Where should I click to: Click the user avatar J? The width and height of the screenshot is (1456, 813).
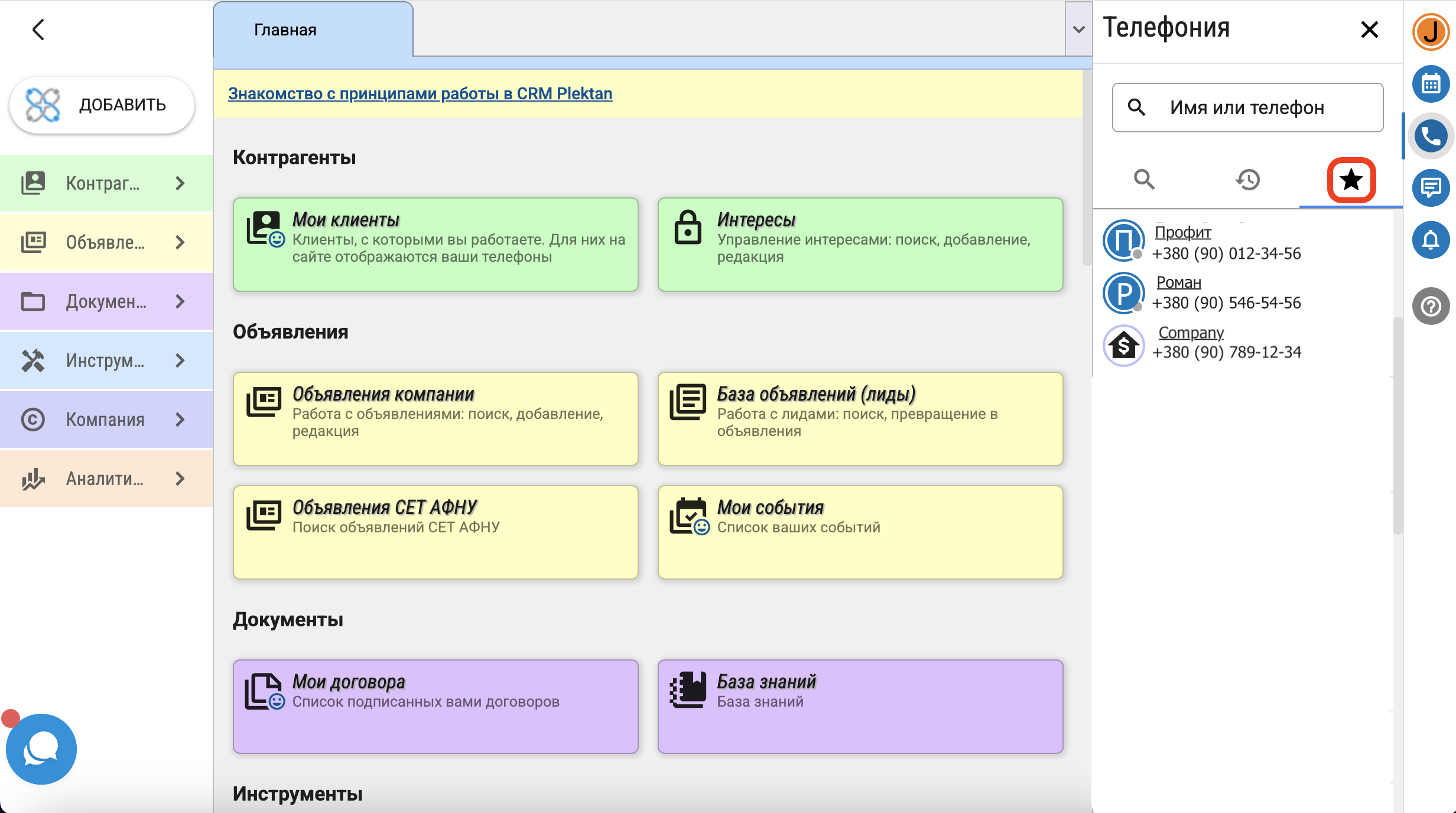pos(1431,31)
